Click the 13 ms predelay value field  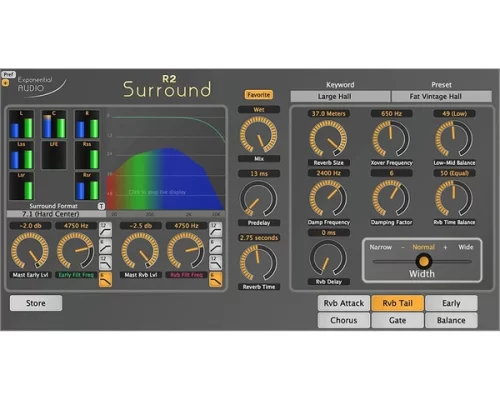(259, 174)
